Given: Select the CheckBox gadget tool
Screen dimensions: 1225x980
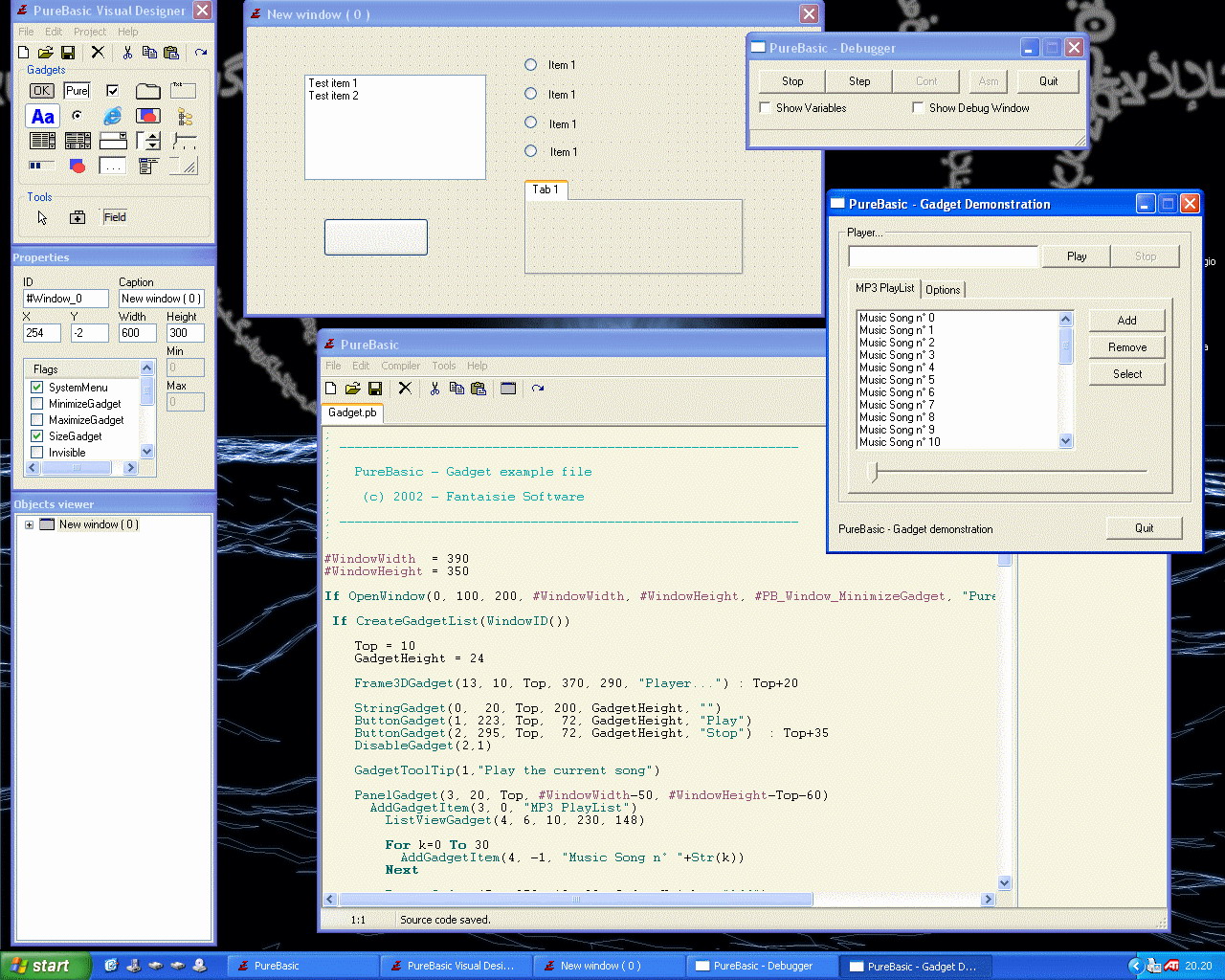Looking at the screenshot, I should (113, 91).
